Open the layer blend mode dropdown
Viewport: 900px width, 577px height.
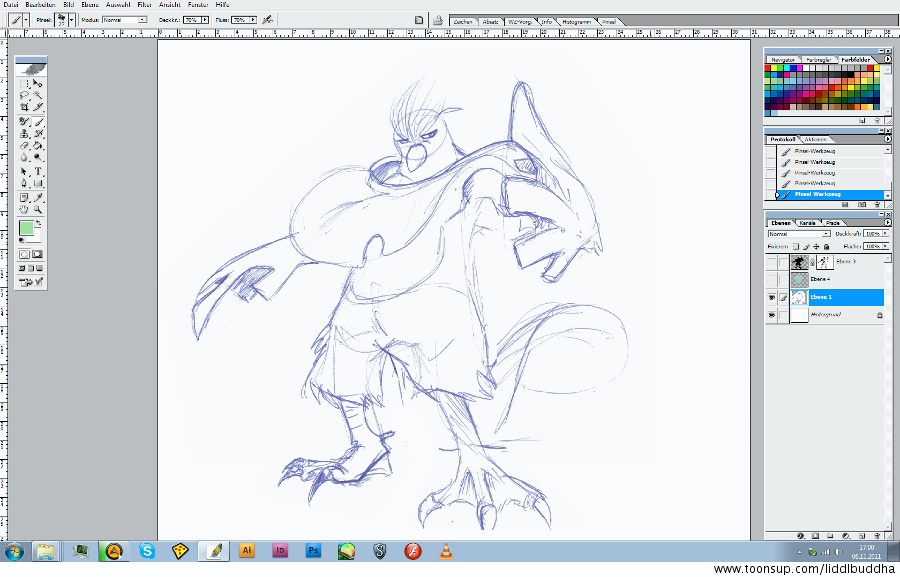(826, 234)
